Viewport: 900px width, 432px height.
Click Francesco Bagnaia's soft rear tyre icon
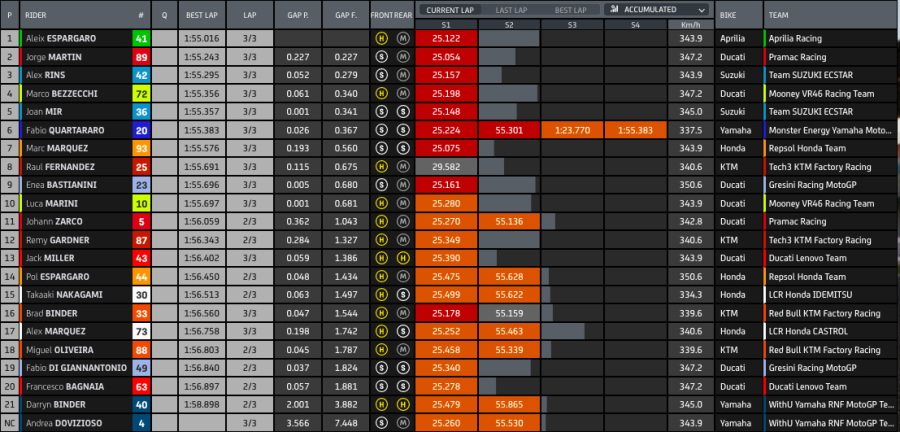coord(402,387)
